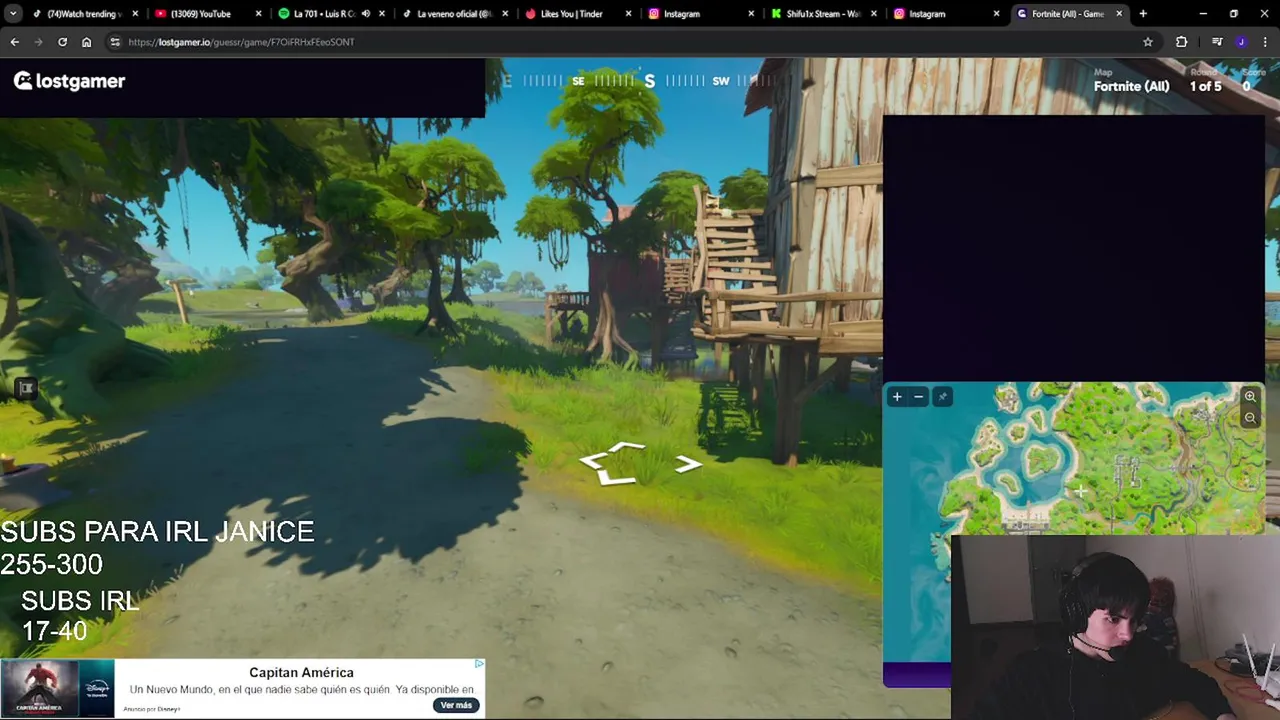The width and height of the screenshot is (1280, 720).
Task: Mute the La 701 Spotify tab audio
Action: point(365,14)
